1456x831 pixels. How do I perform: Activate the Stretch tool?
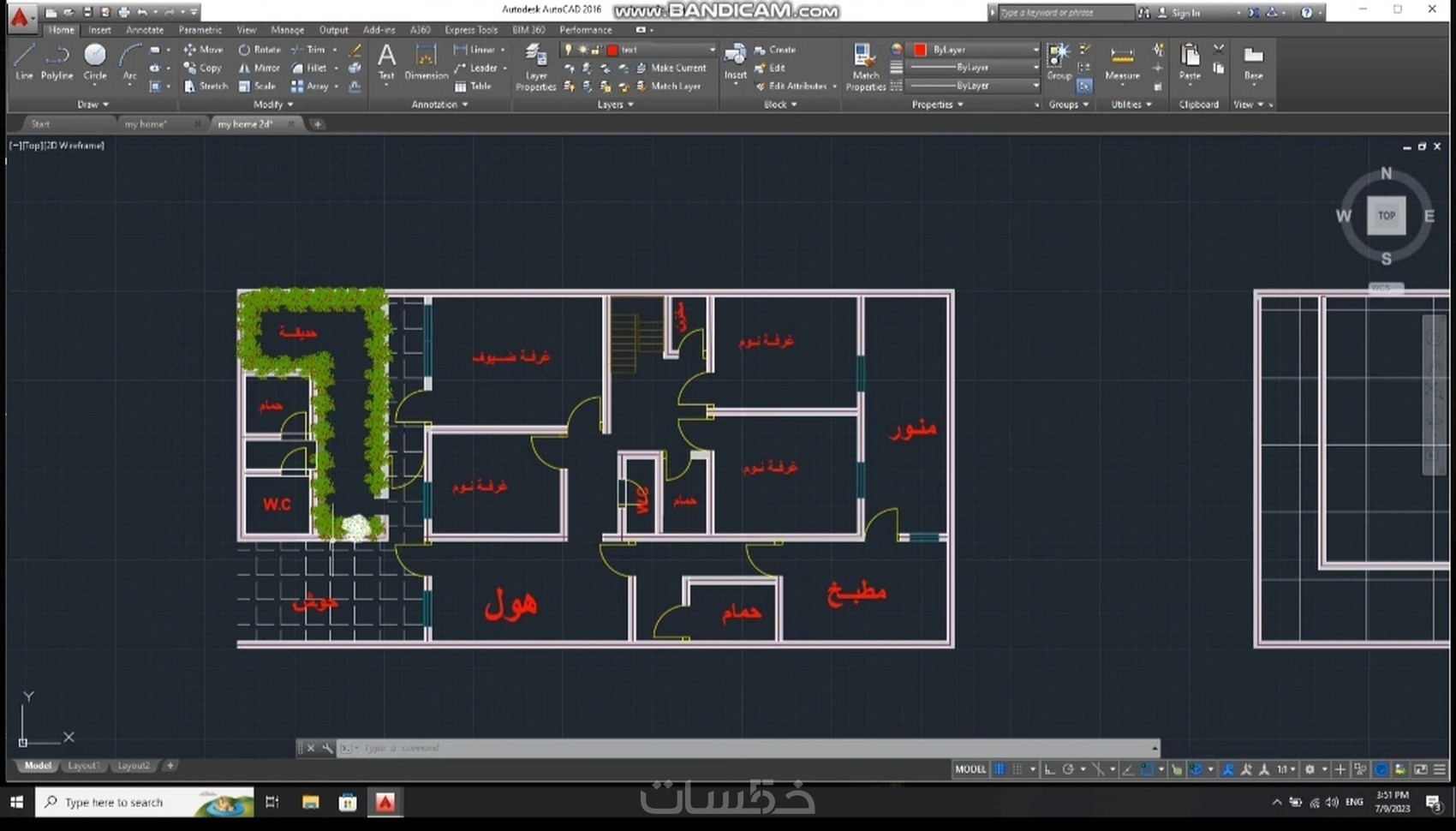coord(206,86)
